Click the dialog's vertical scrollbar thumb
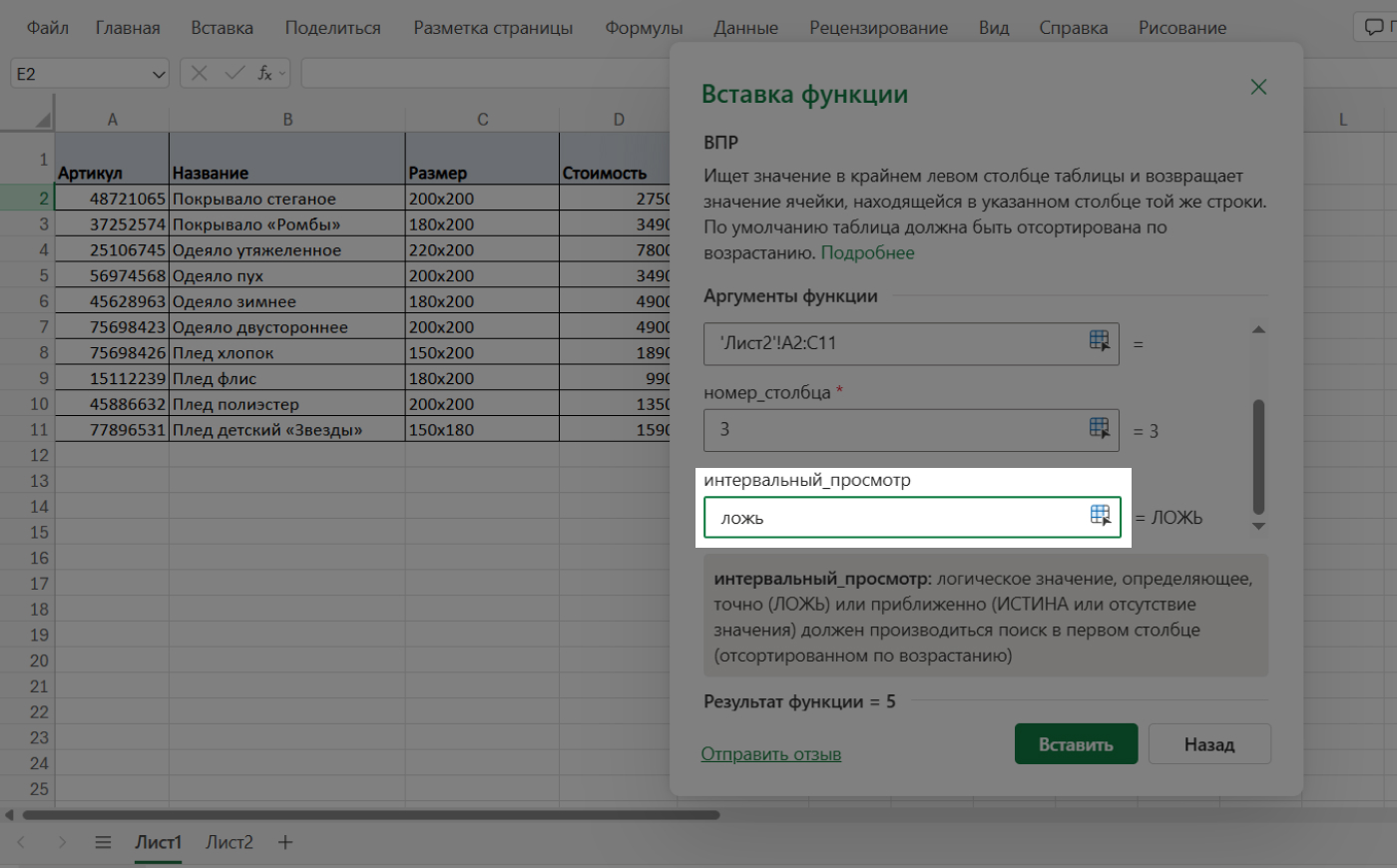Image resolution: width=1397 pixels, height=868 pixels. tap(1258, 456)
